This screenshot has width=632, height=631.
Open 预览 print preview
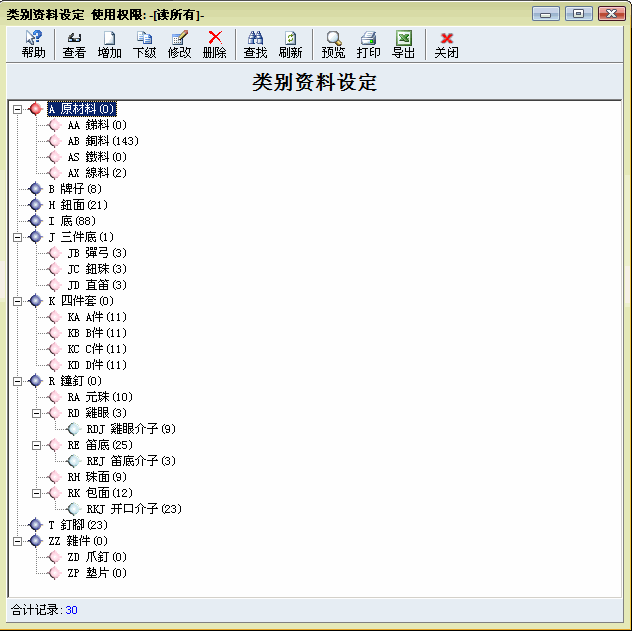point(333,44)
